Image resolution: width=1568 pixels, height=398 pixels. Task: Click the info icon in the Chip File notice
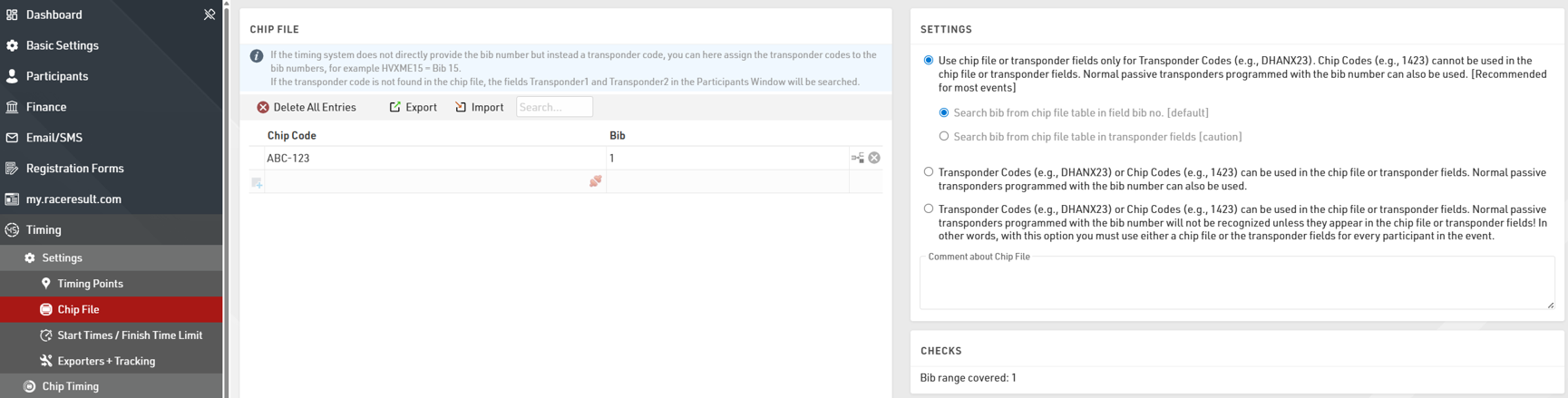click(257, 56)
